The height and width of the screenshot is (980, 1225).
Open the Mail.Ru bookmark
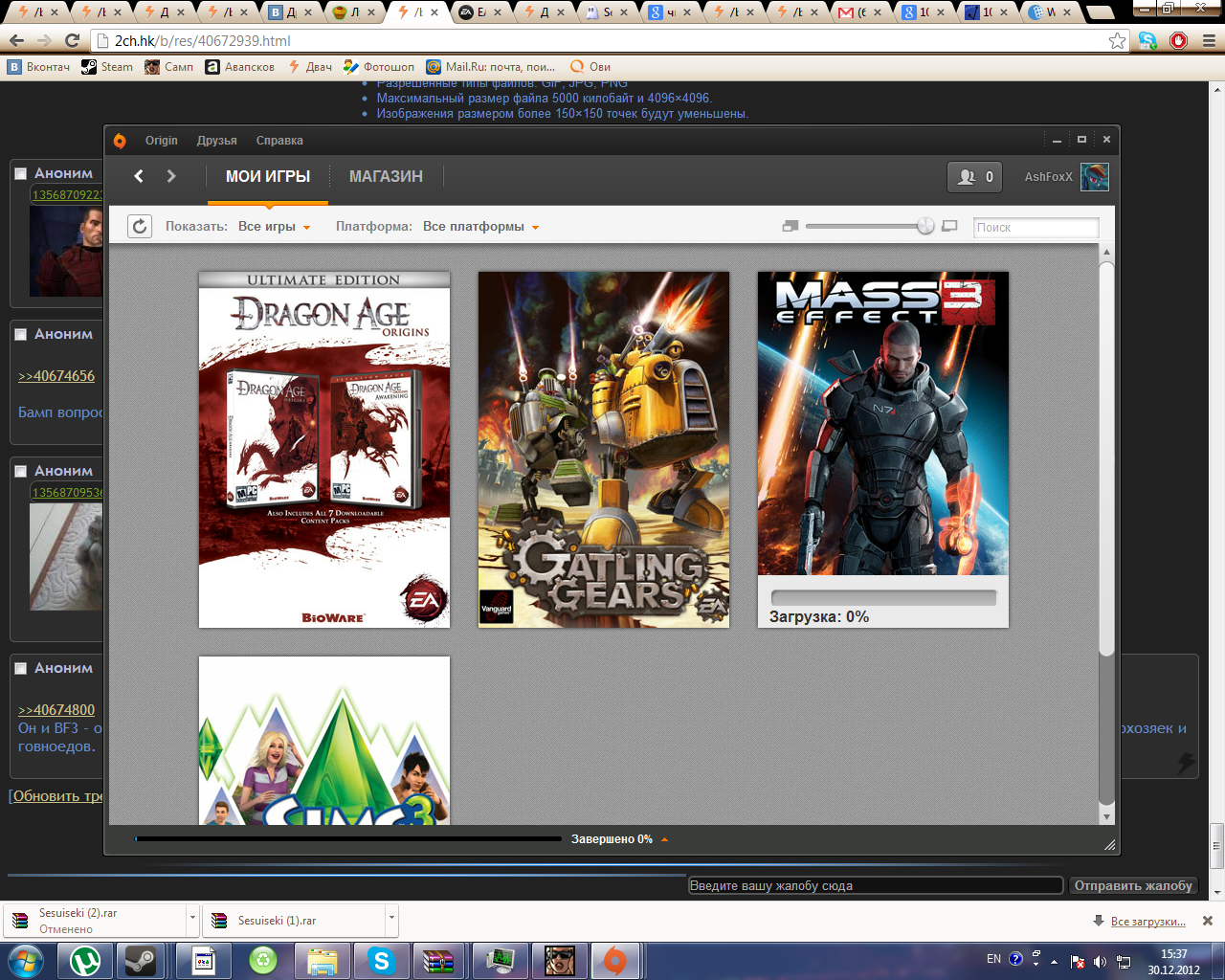pos(491,67)
